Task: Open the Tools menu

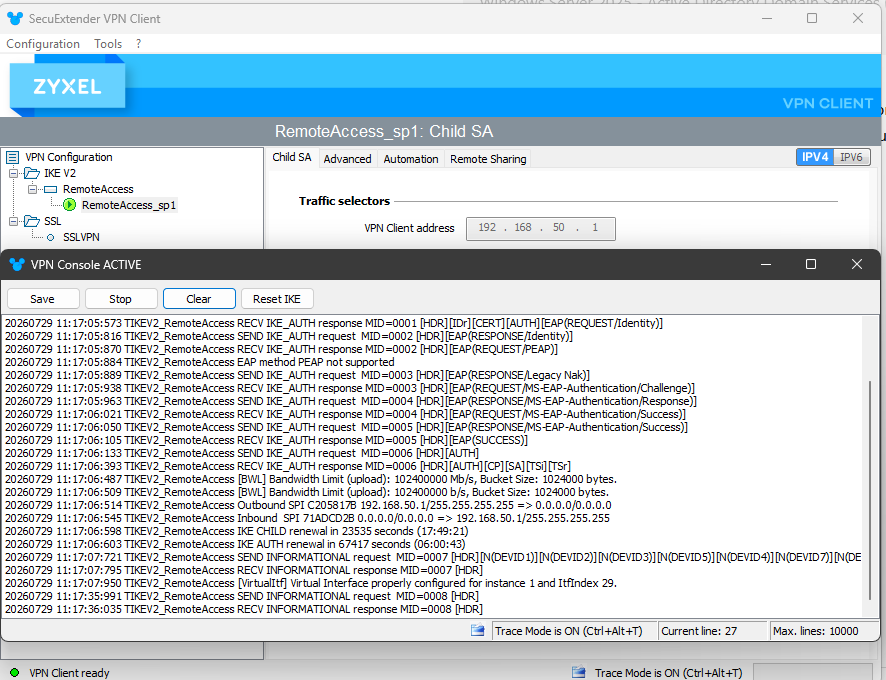Action: pos(108,44)
